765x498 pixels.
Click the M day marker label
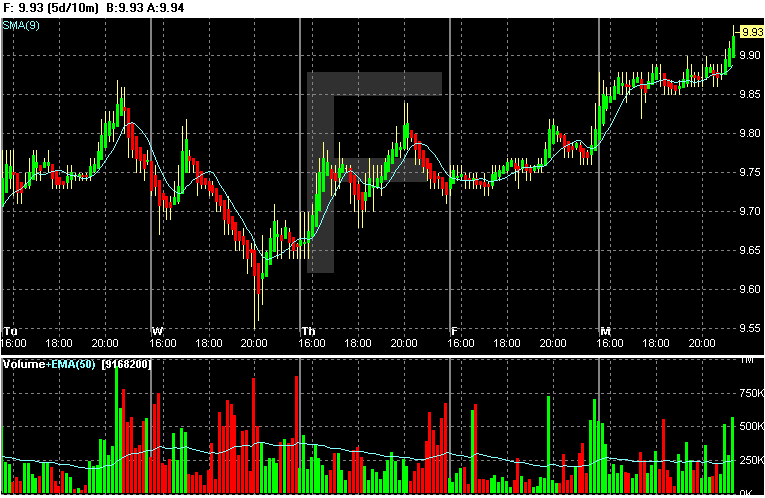pyautogui.click(x=605, y=332)
